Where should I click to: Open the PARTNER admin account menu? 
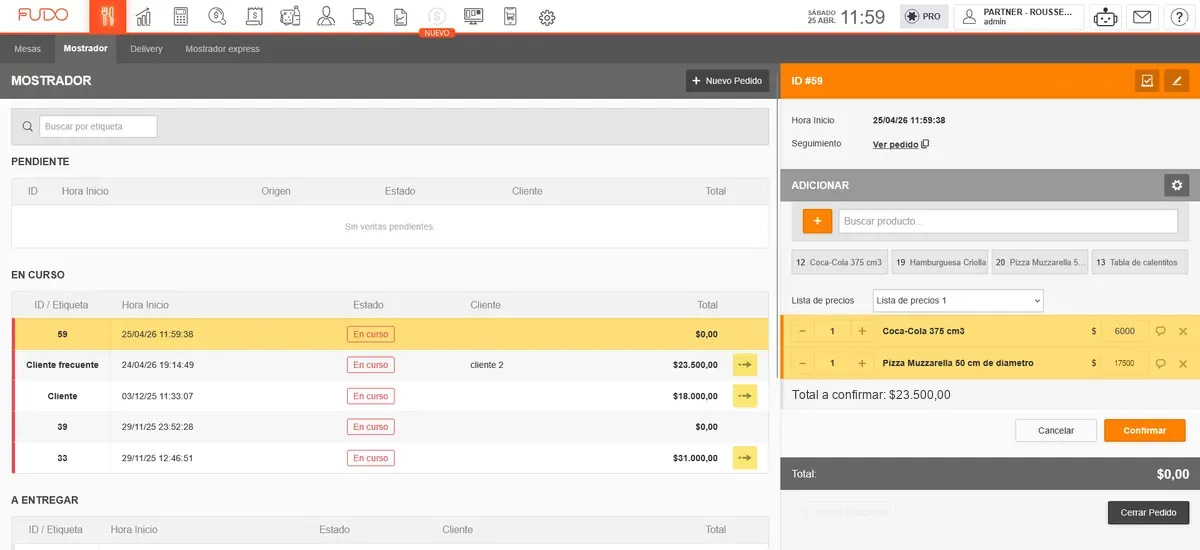(x=1018, y=17)
